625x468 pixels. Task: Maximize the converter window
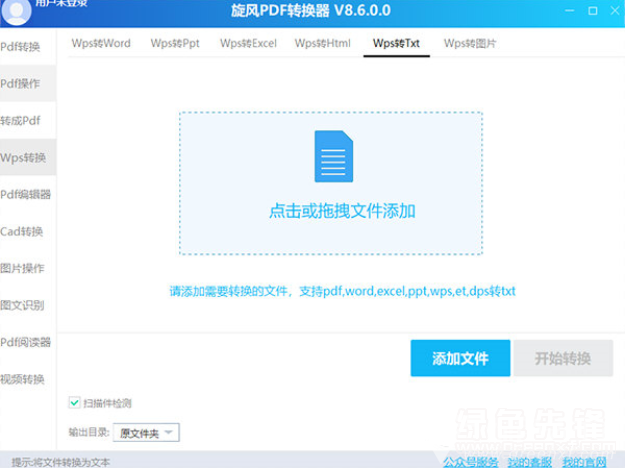pyautogui.click(x=593, y=11)
